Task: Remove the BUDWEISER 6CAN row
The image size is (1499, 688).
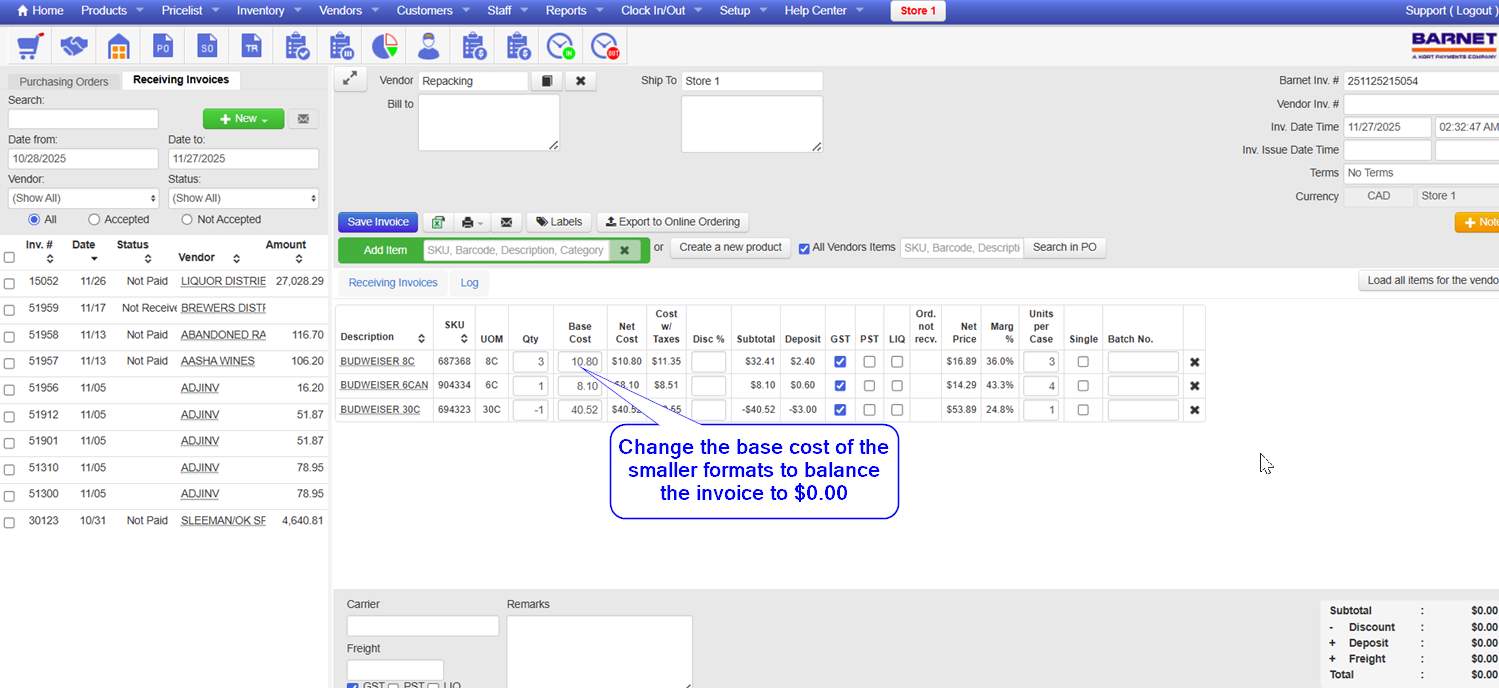Action: [1194, 386]
